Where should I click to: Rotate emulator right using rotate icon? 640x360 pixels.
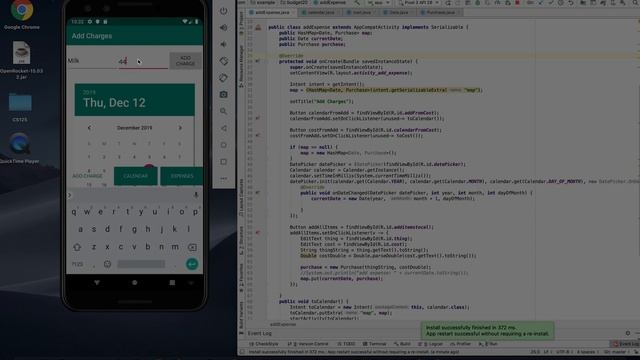(223, 78)
